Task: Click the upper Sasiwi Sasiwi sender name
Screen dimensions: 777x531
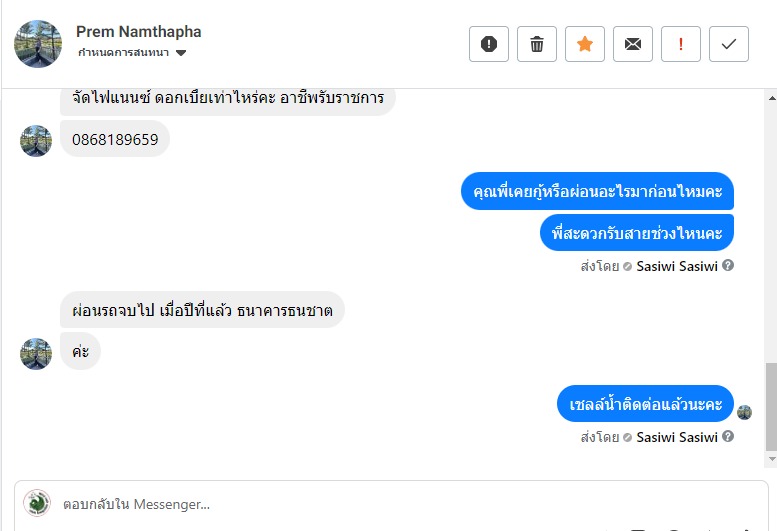Action: [x=677, y=266]
